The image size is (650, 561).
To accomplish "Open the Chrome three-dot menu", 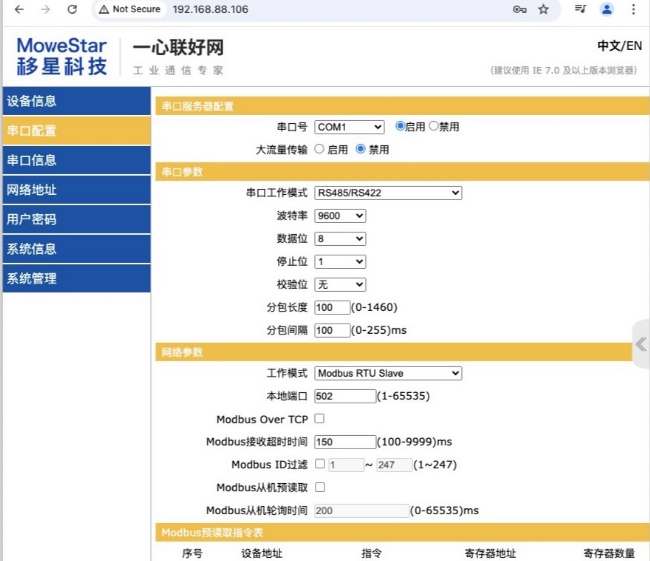I will click(633, 9).
